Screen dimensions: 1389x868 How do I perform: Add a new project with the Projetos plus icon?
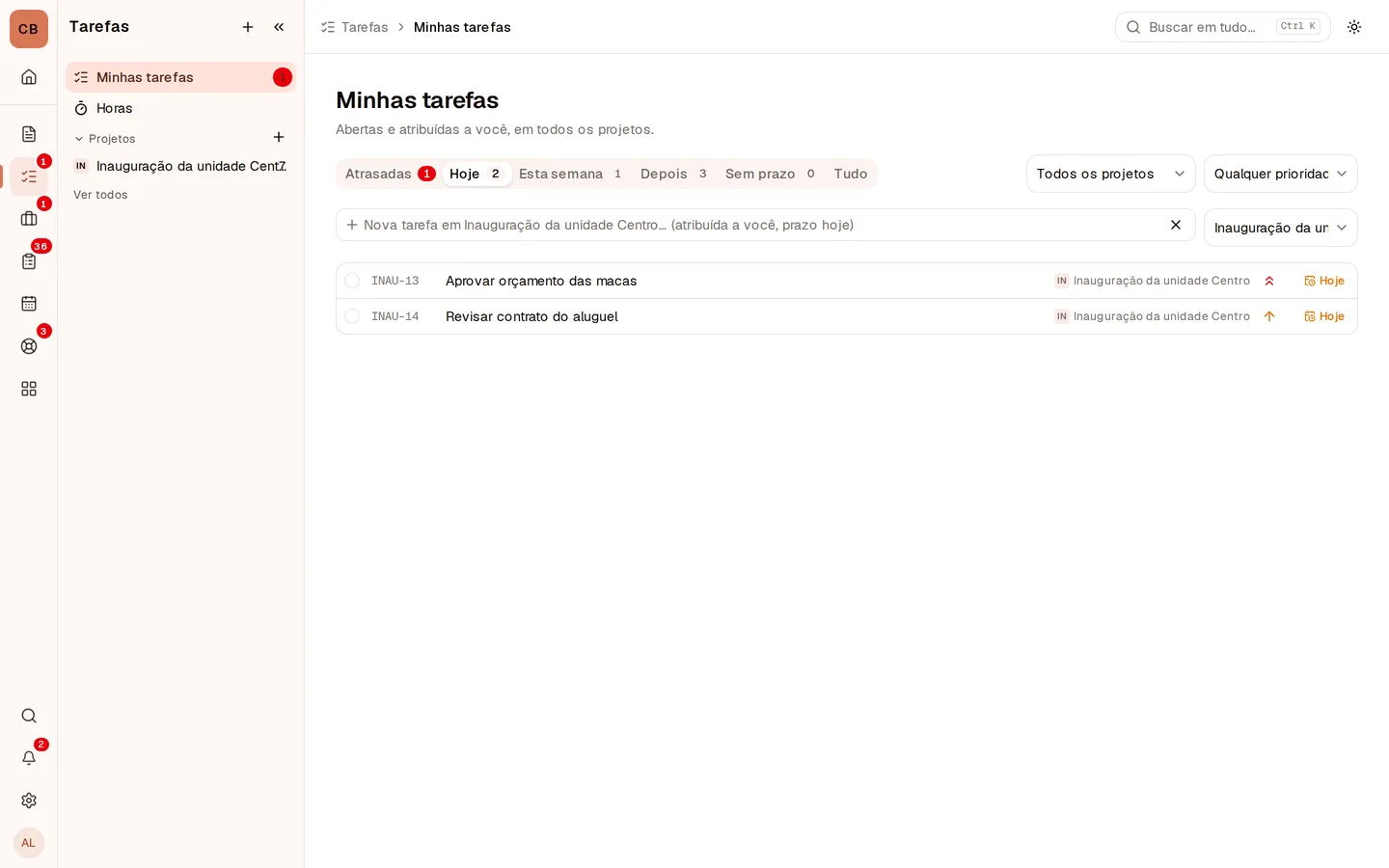coord(279,137)
